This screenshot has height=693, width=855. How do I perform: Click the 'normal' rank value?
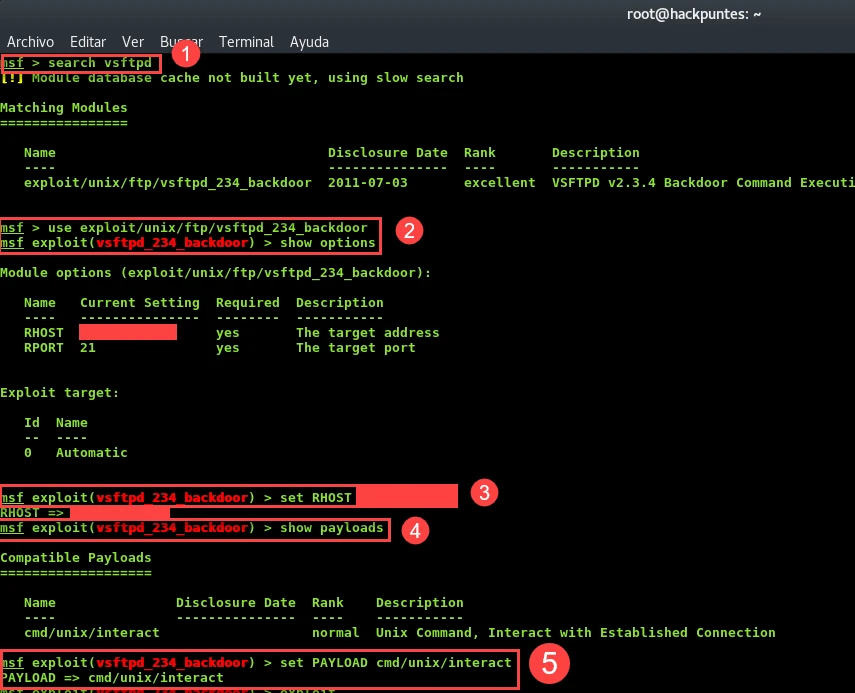click(x=335, y=632)
